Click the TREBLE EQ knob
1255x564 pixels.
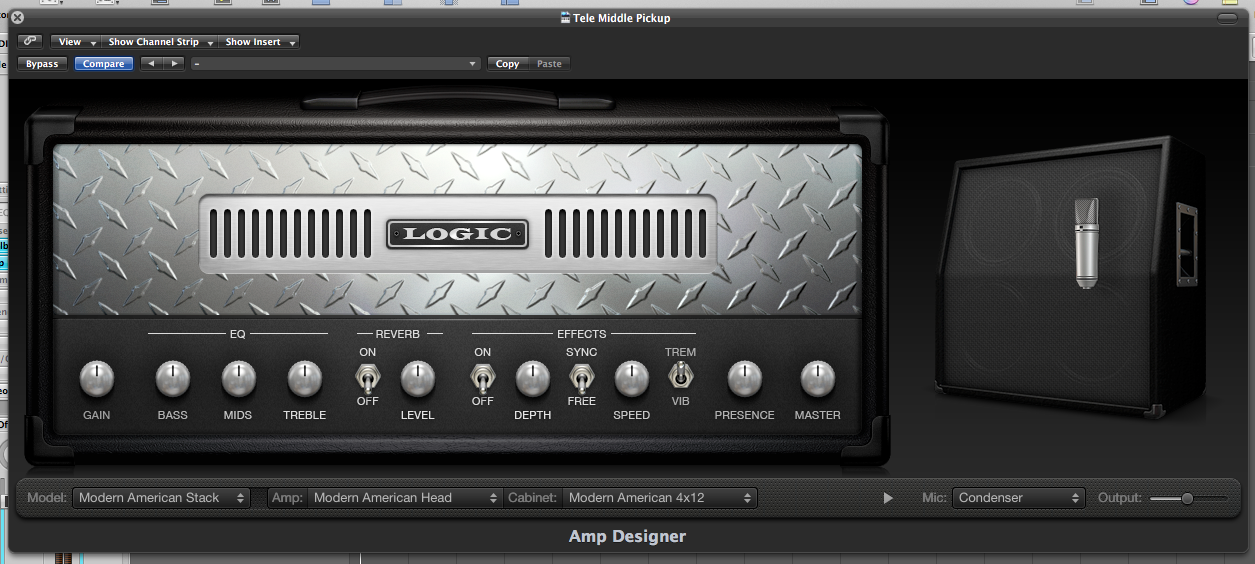(304, 379)
